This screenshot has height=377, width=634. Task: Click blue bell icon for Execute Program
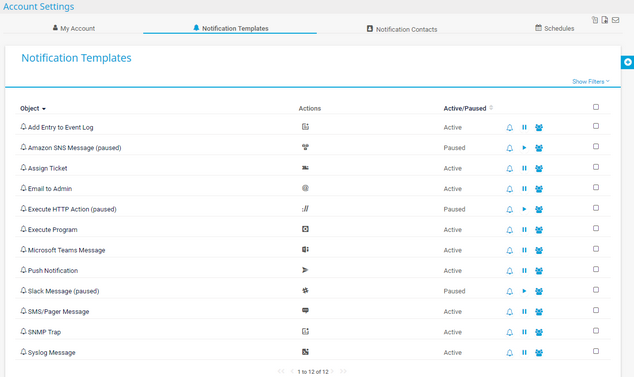(x=509, y=230)
